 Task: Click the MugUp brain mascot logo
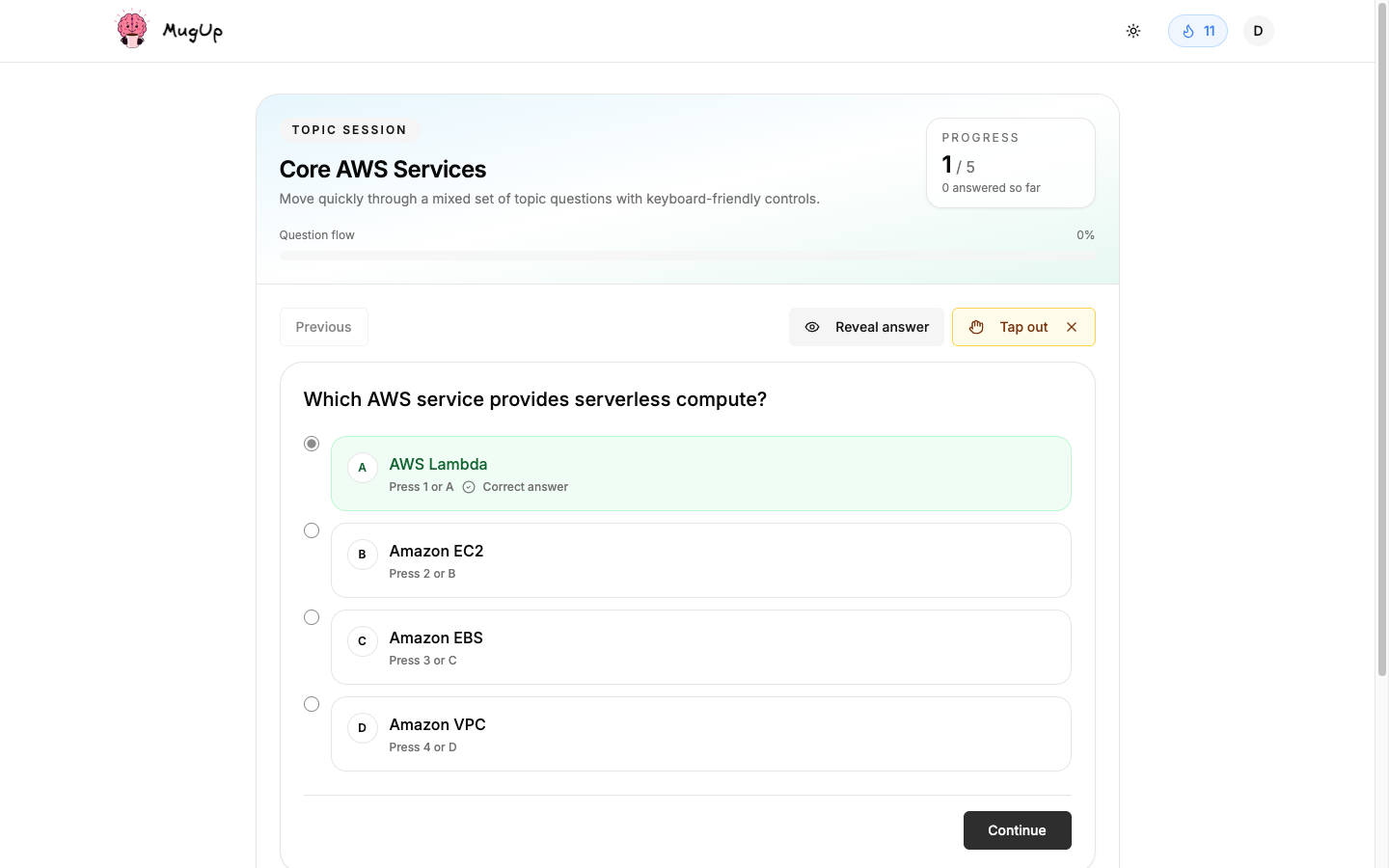click(x=132, y=29)
